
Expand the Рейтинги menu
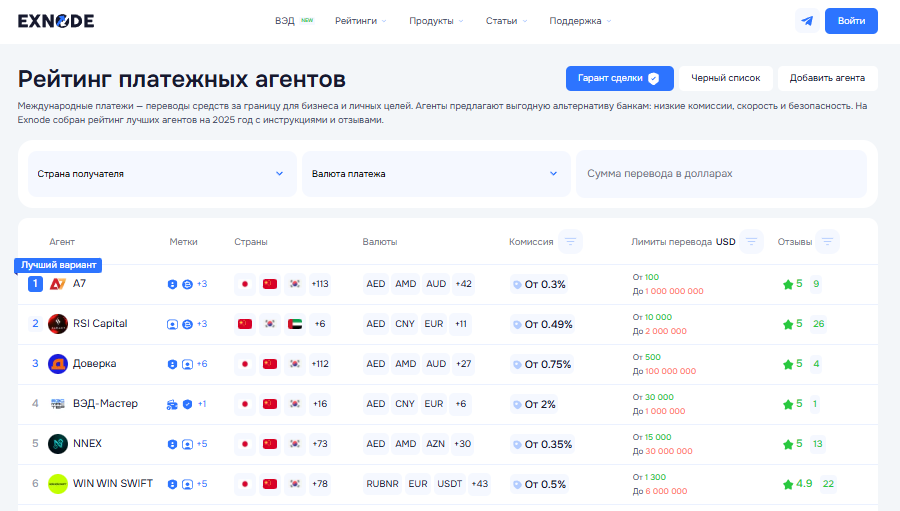(x=360, y=21)
